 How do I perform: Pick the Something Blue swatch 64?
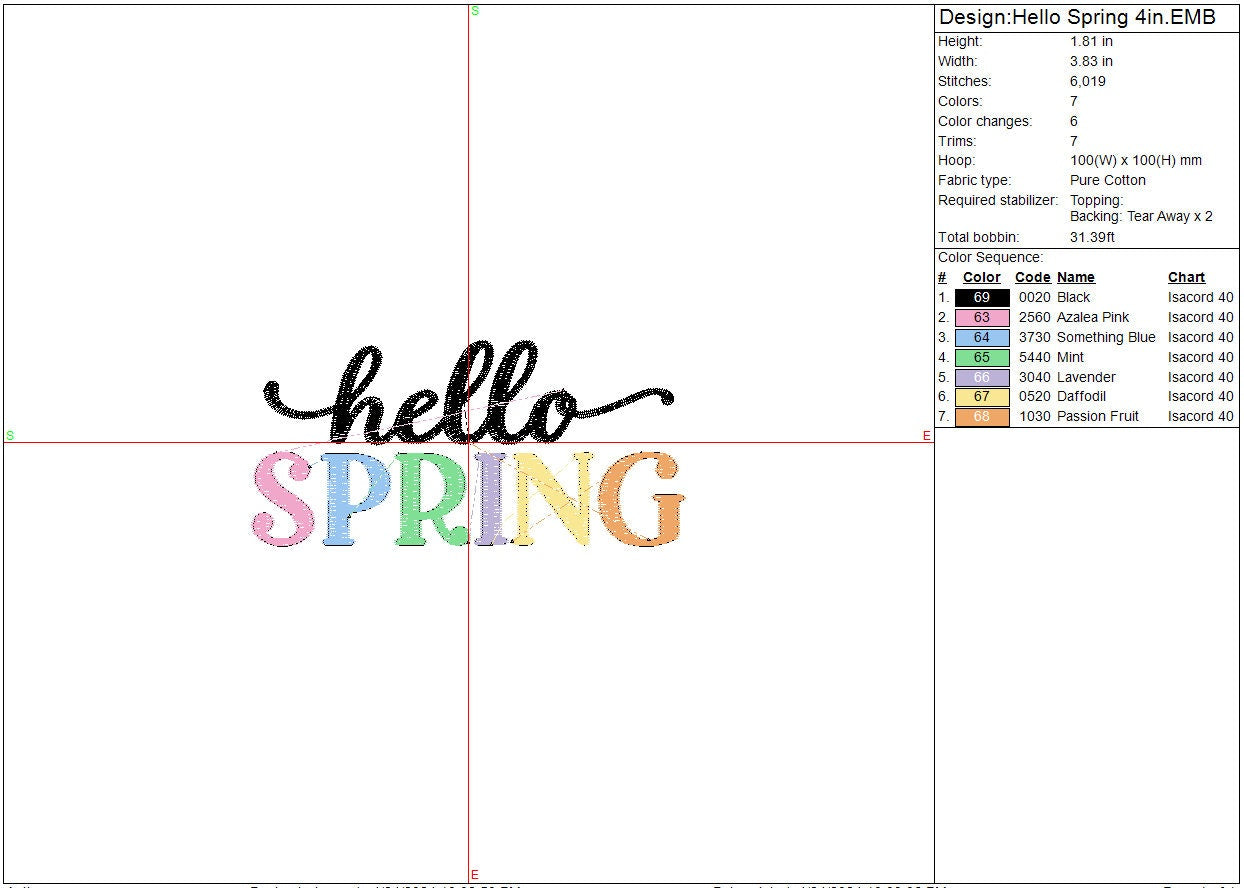click(x=981, y=338)
